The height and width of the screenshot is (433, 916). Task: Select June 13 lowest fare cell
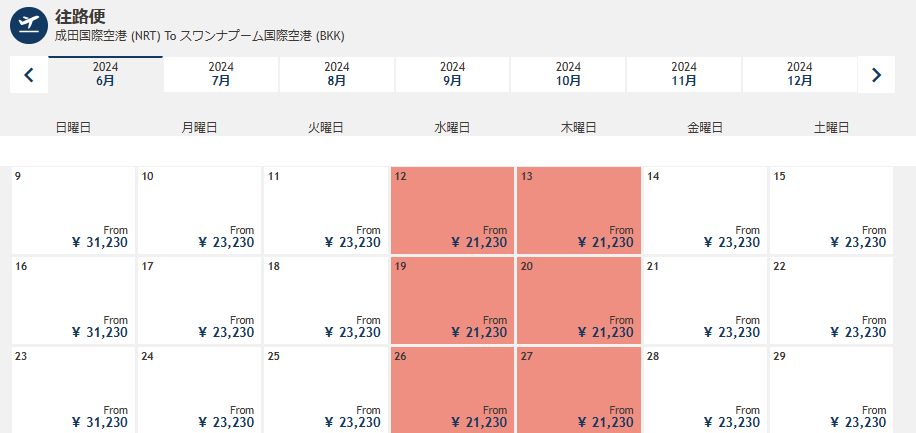[578, 210]
